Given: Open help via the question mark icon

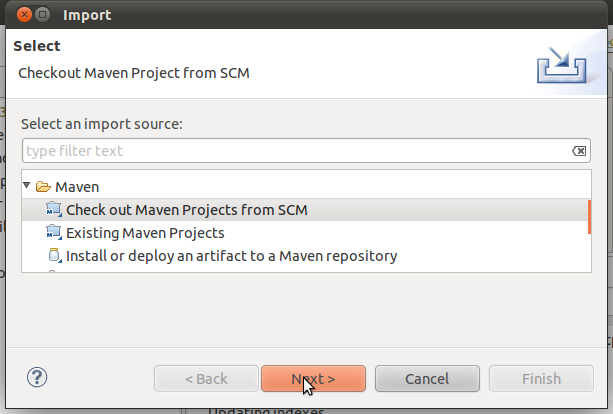Looking at the screenshot, I should point(38,378).
